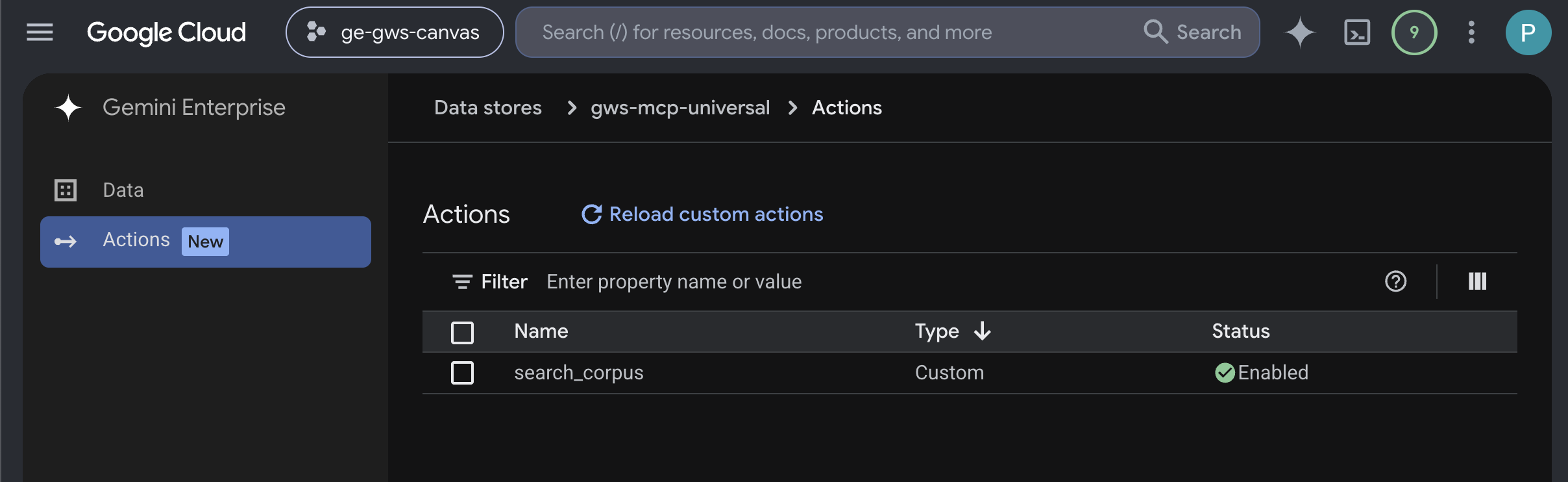Click the Actions page heading
This screenshot has height=482, width=1568.
467,214
